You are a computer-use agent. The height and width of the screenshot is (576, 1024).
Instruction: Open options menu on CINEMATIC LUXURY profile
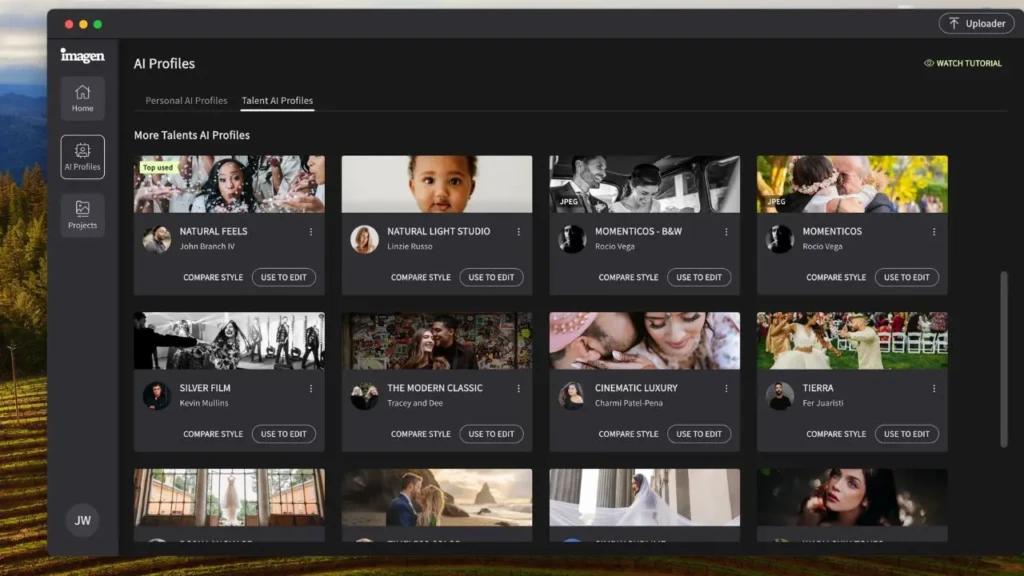(x=726, y=388)
